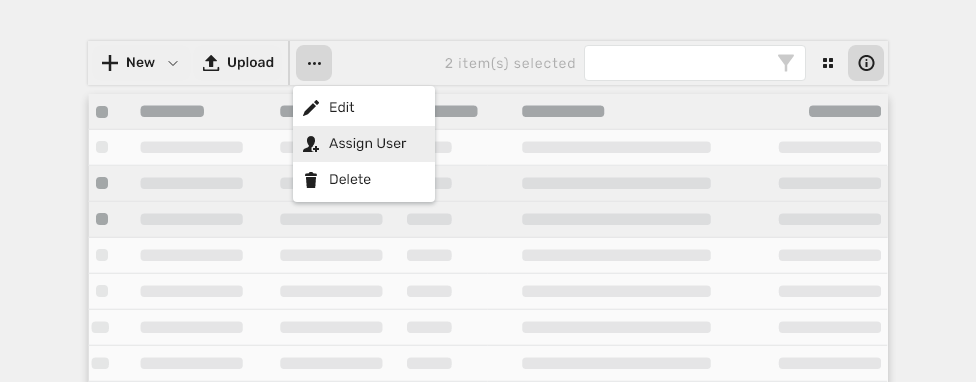Click the upload arrow icon

[211, 63]
